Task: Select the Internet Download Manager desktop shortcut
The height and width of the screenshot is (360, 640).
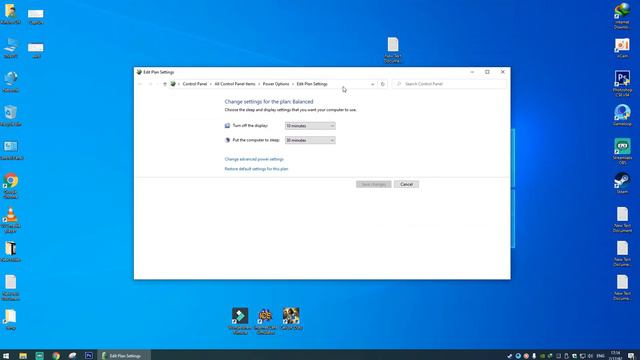Action: coord(622,16)
